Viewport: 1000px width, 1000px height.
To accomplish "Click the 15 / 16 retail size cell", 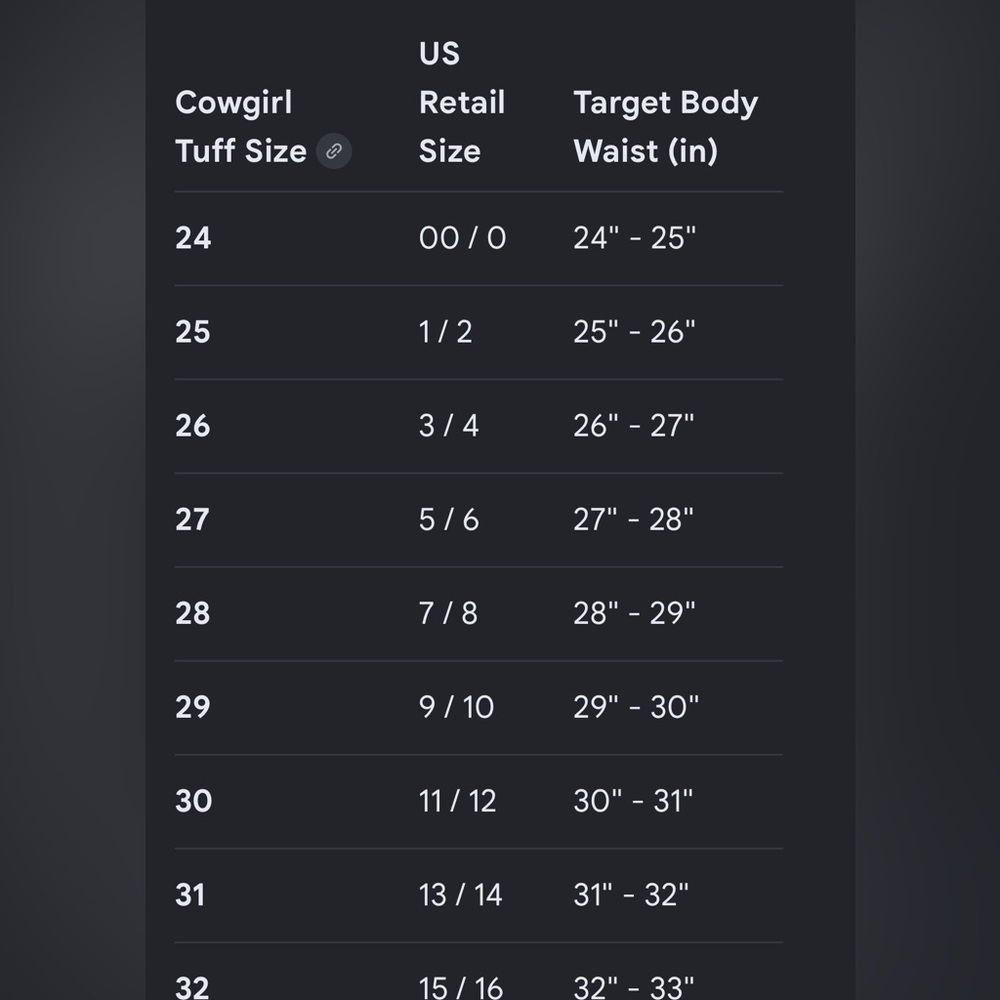I will pyautogui.click(x=461, y=987).
